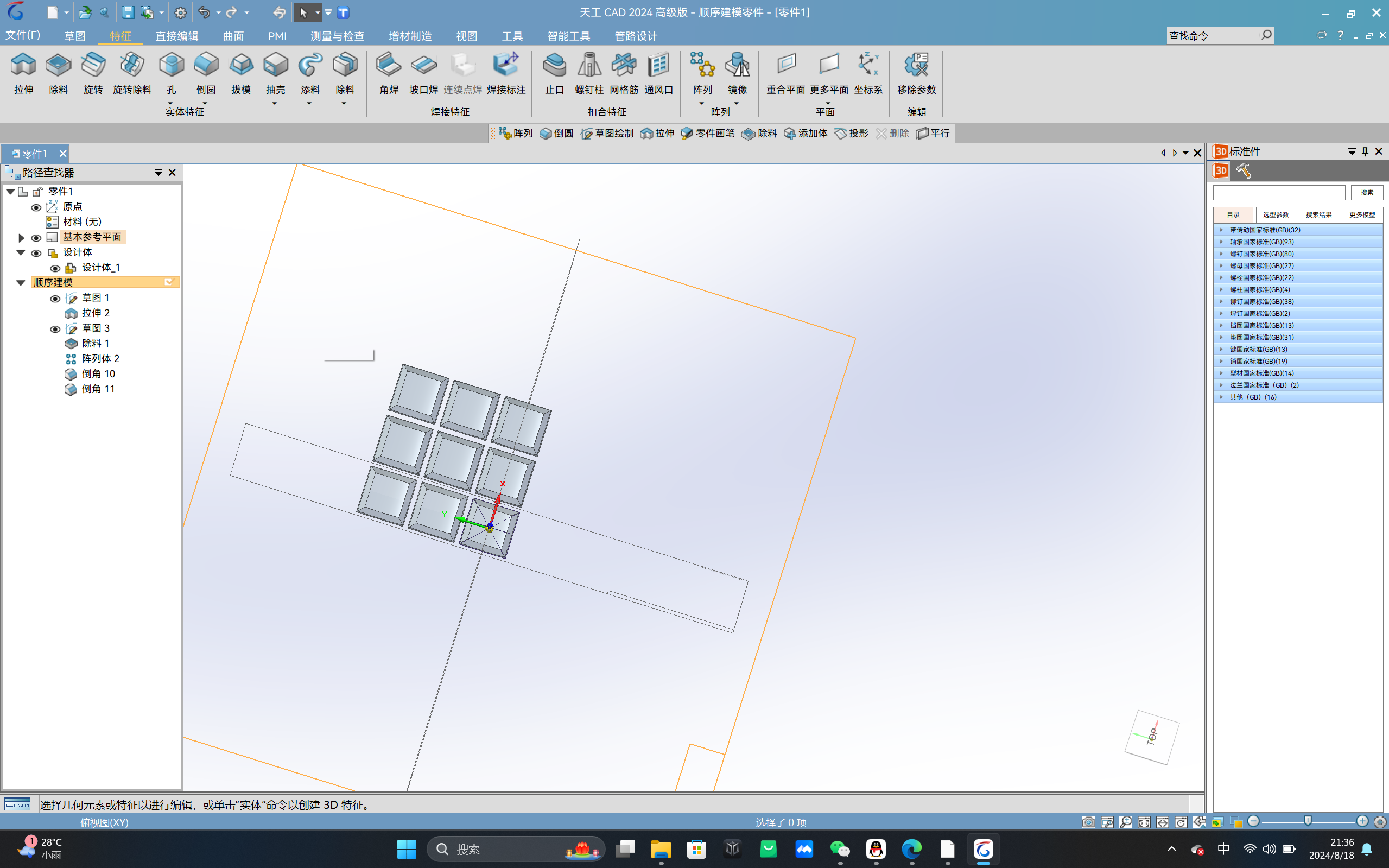The width and height of the screenshot is (1389, 868).
Task: Click the zoom slider in status bar
Action: pos(1308,821)
